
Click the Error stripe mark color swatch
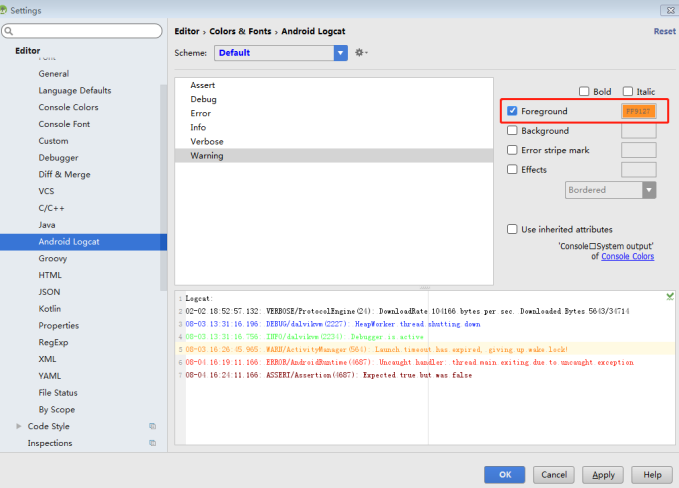(x=639, y=150)
